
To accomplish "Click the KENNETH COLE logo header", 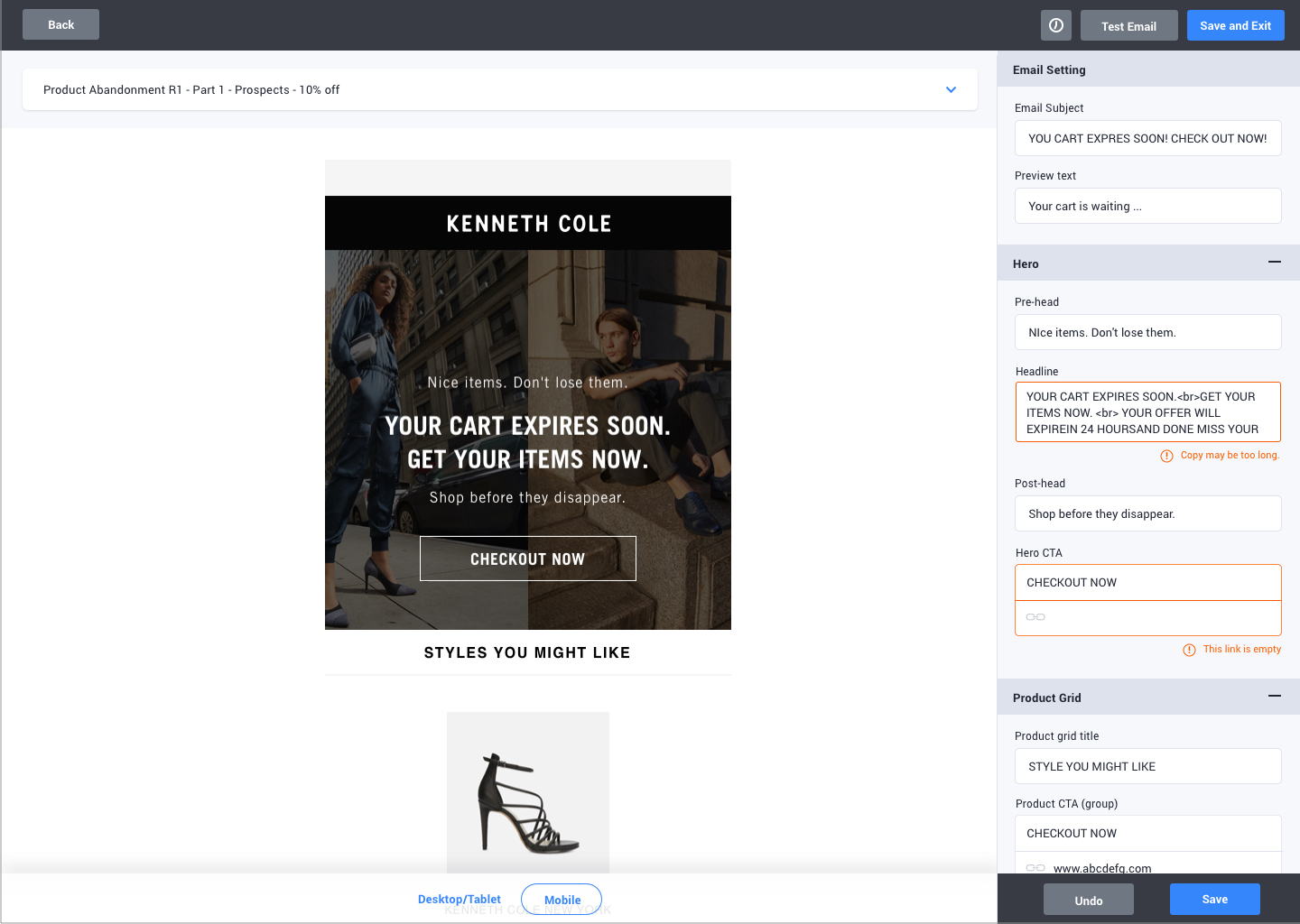I will pyautogui.click(x=528, y=223).
